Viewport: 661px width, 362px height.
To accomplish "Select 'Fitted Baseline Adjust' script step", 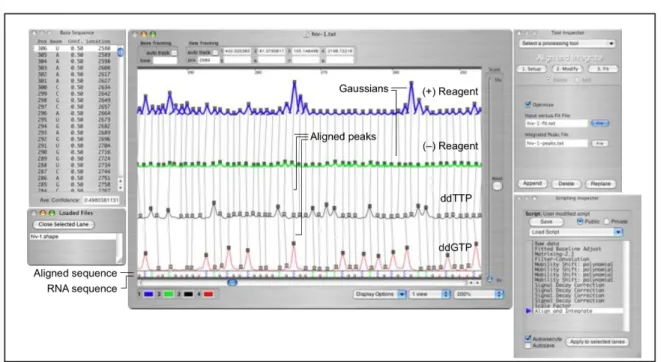I will [567, 249].
